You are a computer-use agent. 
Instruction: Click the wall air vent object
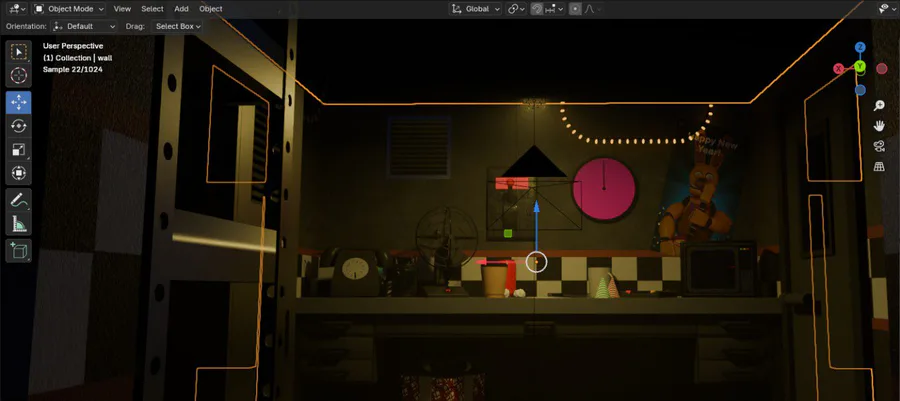click(x=419, y=147)
